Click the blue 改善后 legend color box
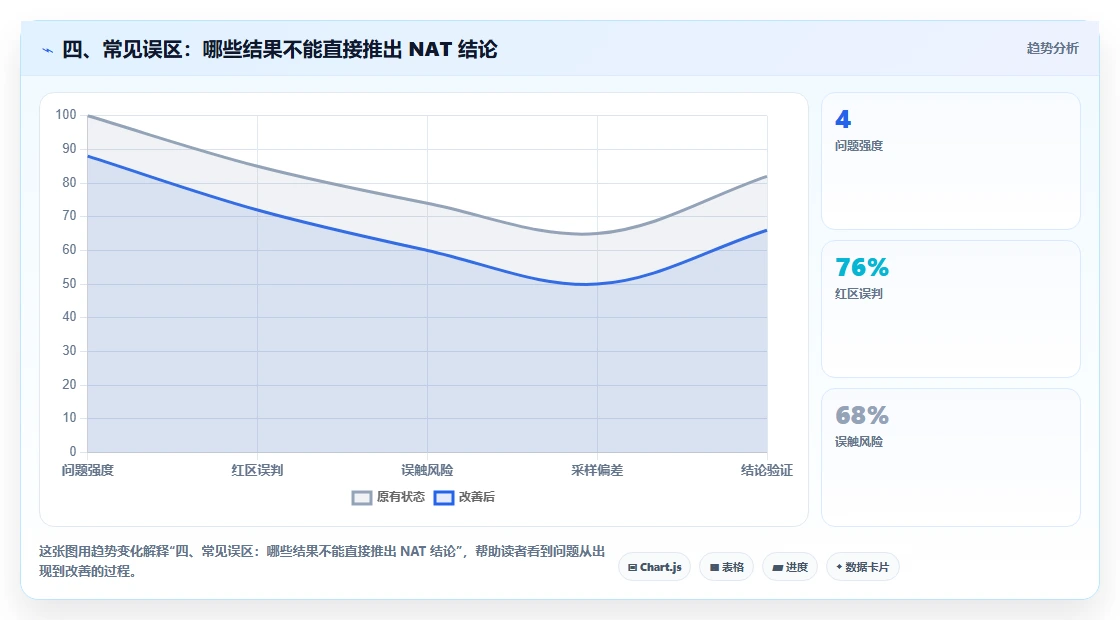1120x620 pixels. [444, 498]
